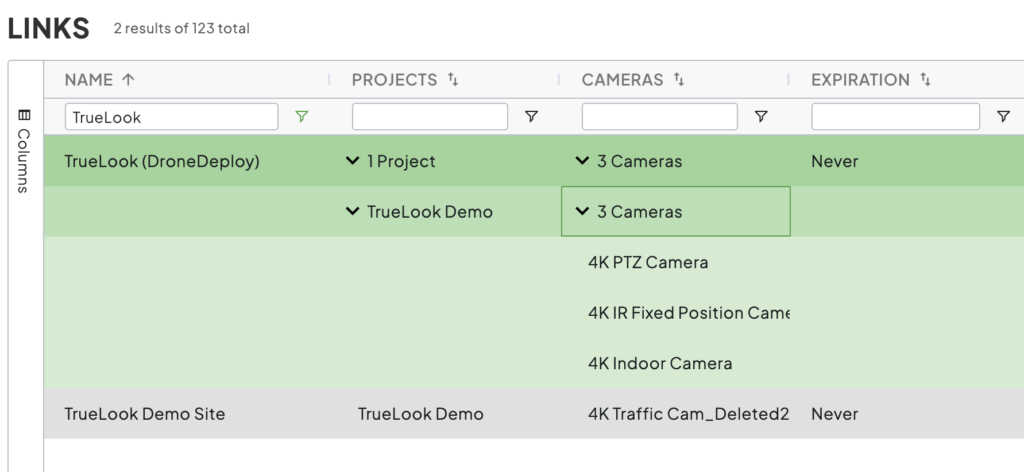Image resolution: width=1024 pixels, height=472 pixels.
Task: Click the Expiration sort arrows icon
Action: [x=925, y=80]
